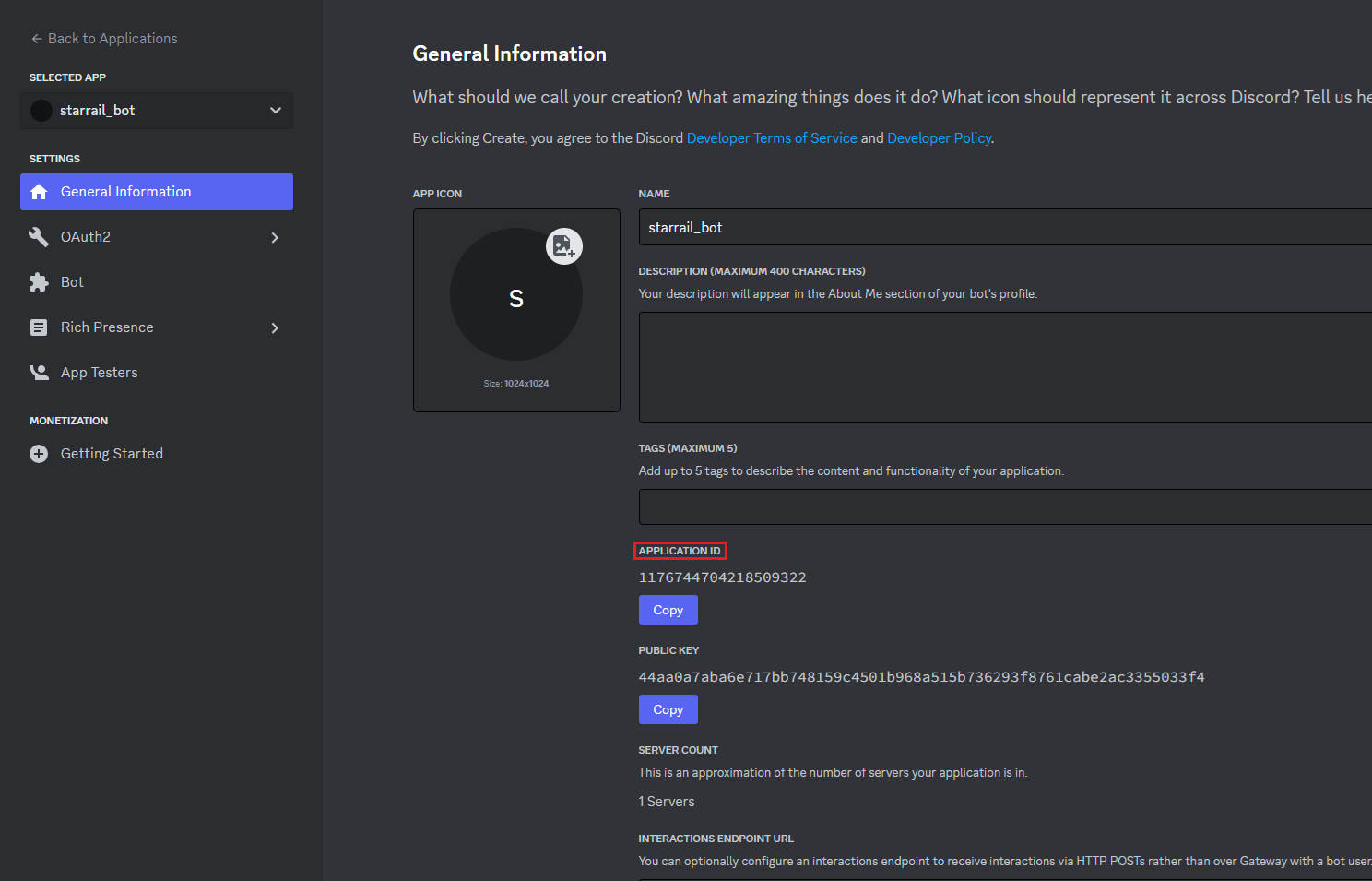The image size is (1372, 881).
Task: Copy the Application ID
Action: (668, 610)
